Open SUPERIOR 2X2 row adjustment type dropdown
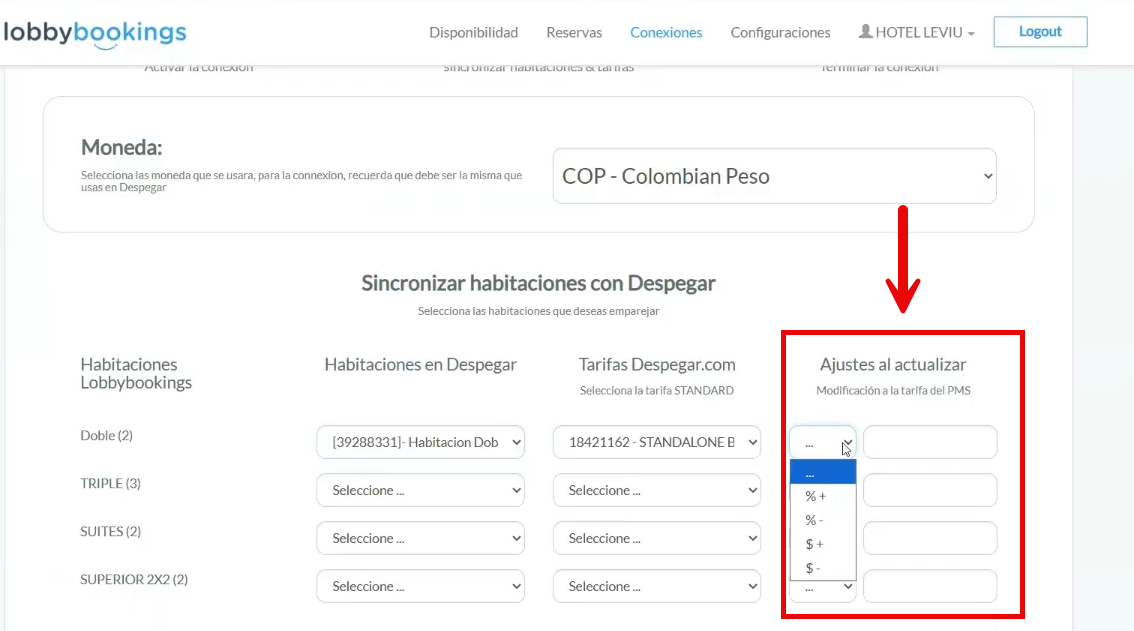 pos(822,590)
